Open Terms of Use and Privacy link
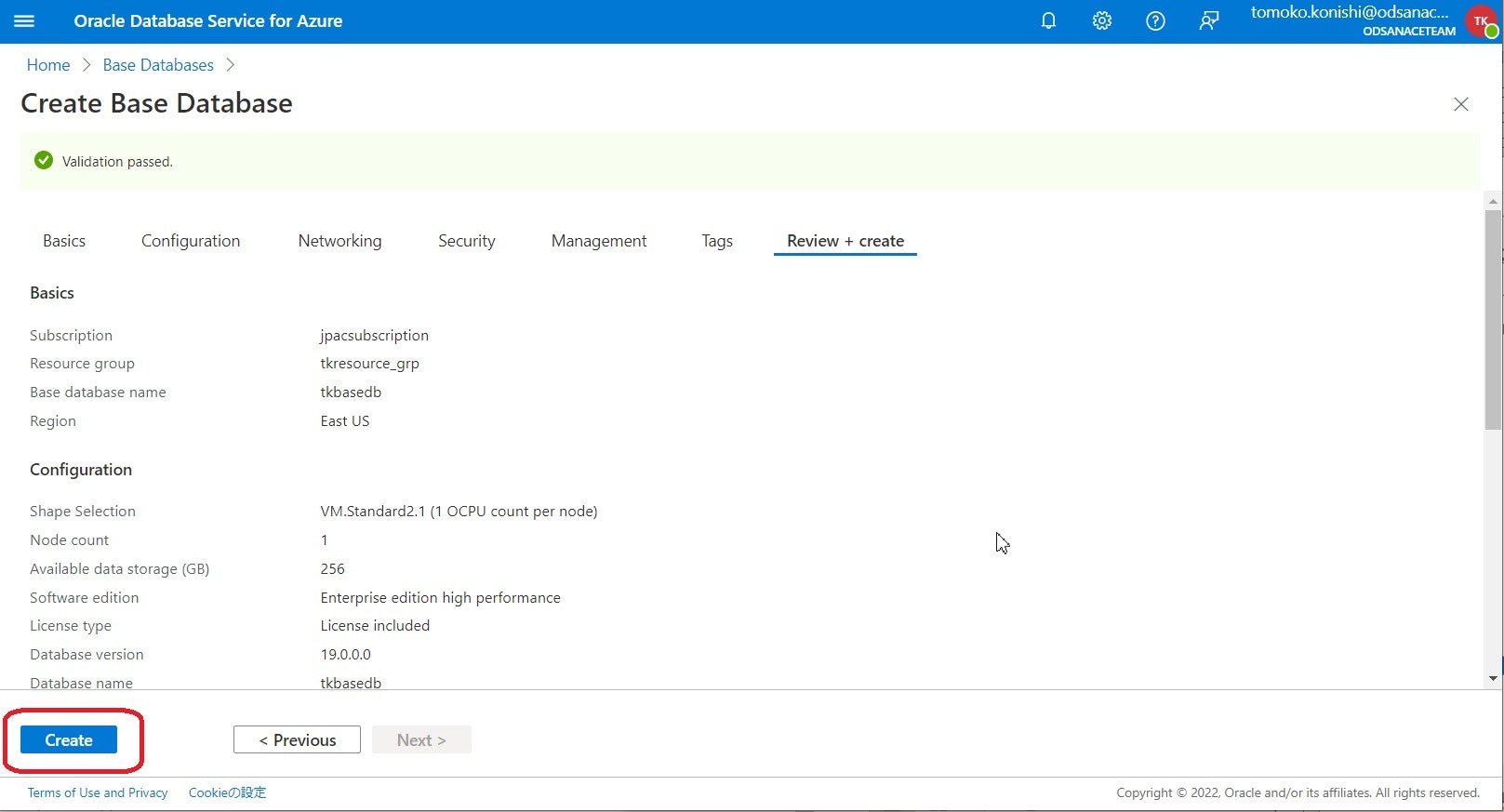The height and width of the screenshot is (812, 1504). [x=98, y=792]
